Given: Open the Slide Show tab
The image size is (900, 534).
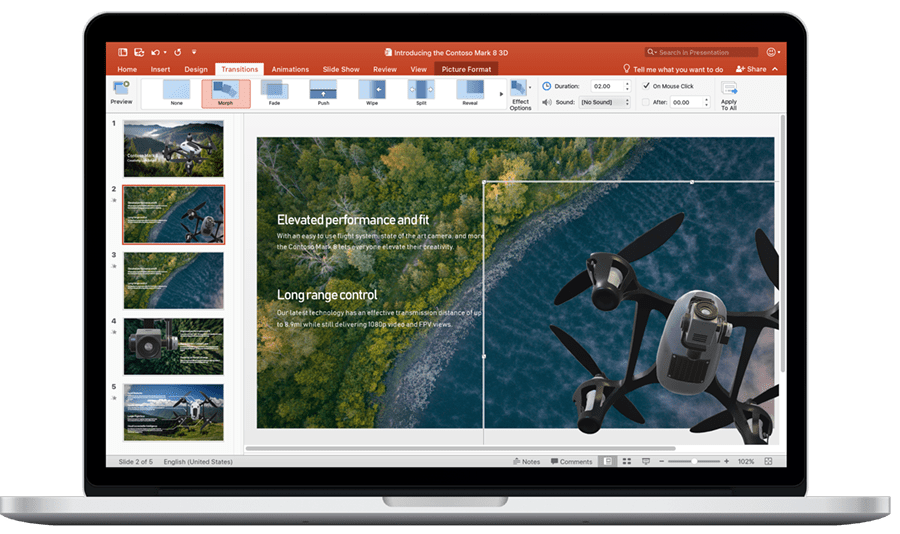Looking at the screenshot, I should [x=341, y=69].
